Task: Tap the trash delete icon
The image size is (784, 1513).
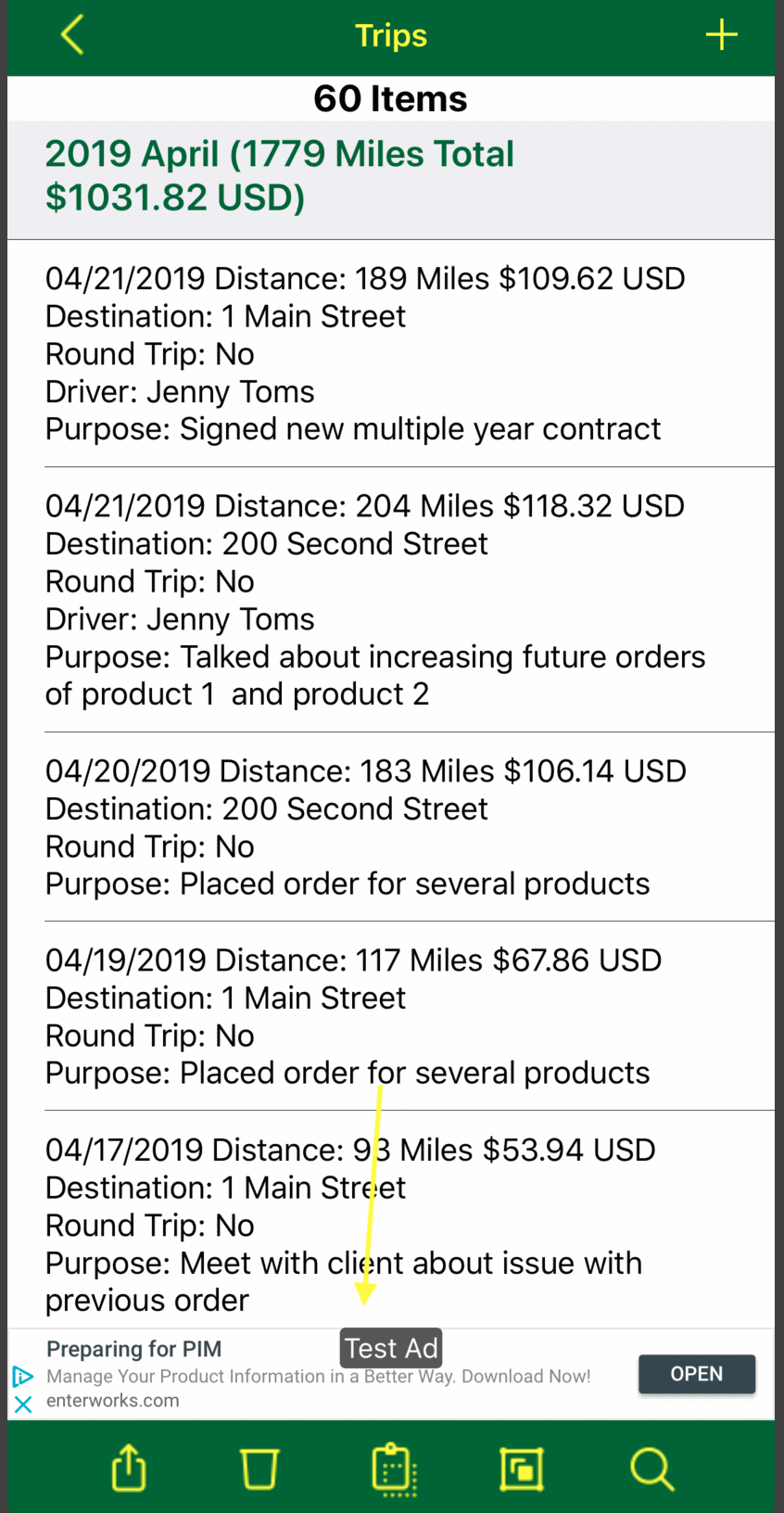Action: point(259,1468)
